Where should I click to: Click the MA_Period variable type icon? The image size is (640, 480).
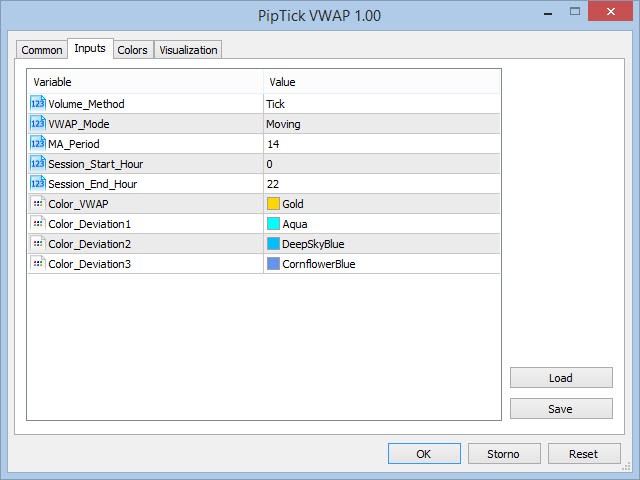pos(38,143)
